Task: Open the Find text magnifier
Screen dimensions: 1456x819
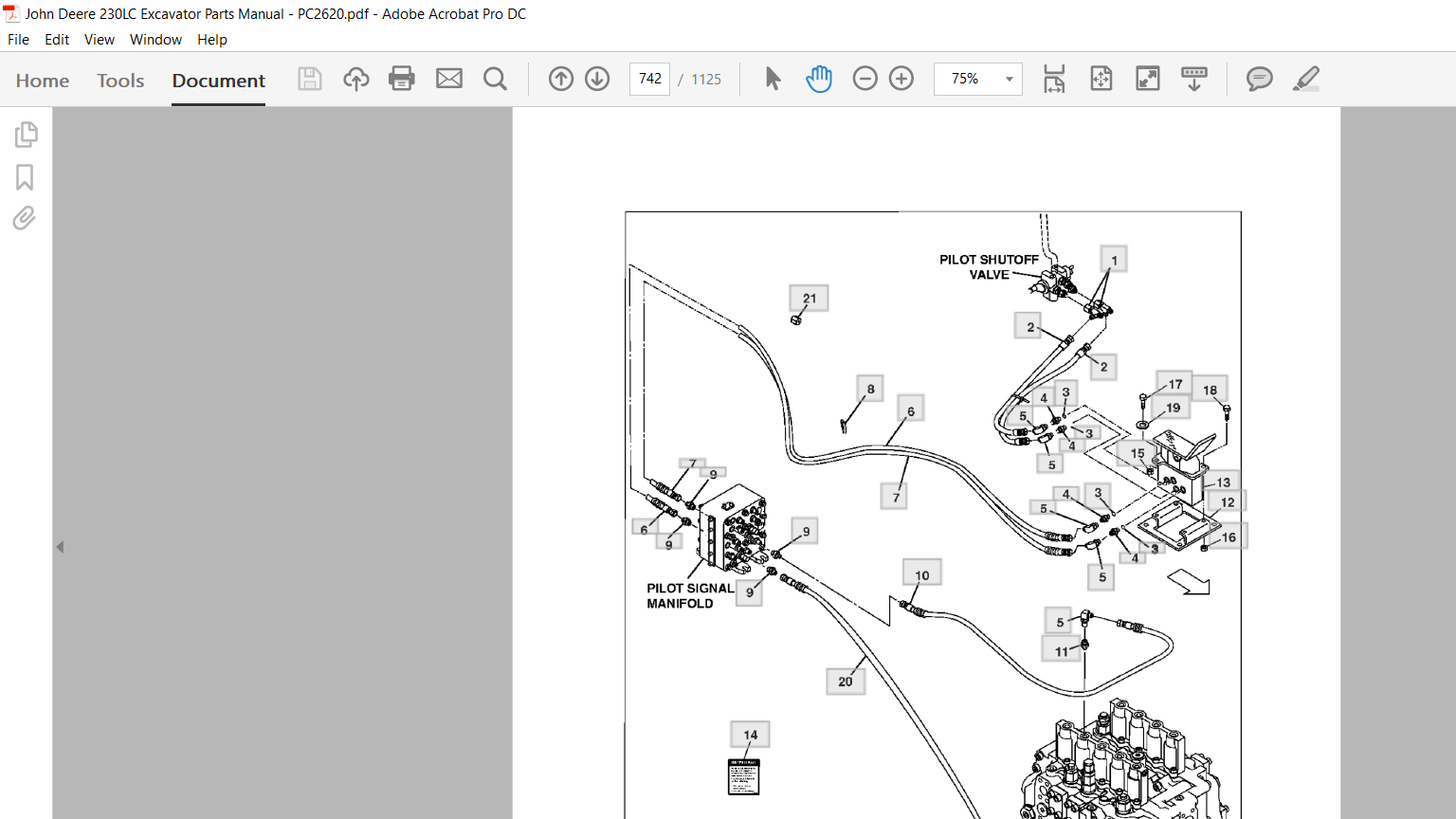Action: pos(495,79)
